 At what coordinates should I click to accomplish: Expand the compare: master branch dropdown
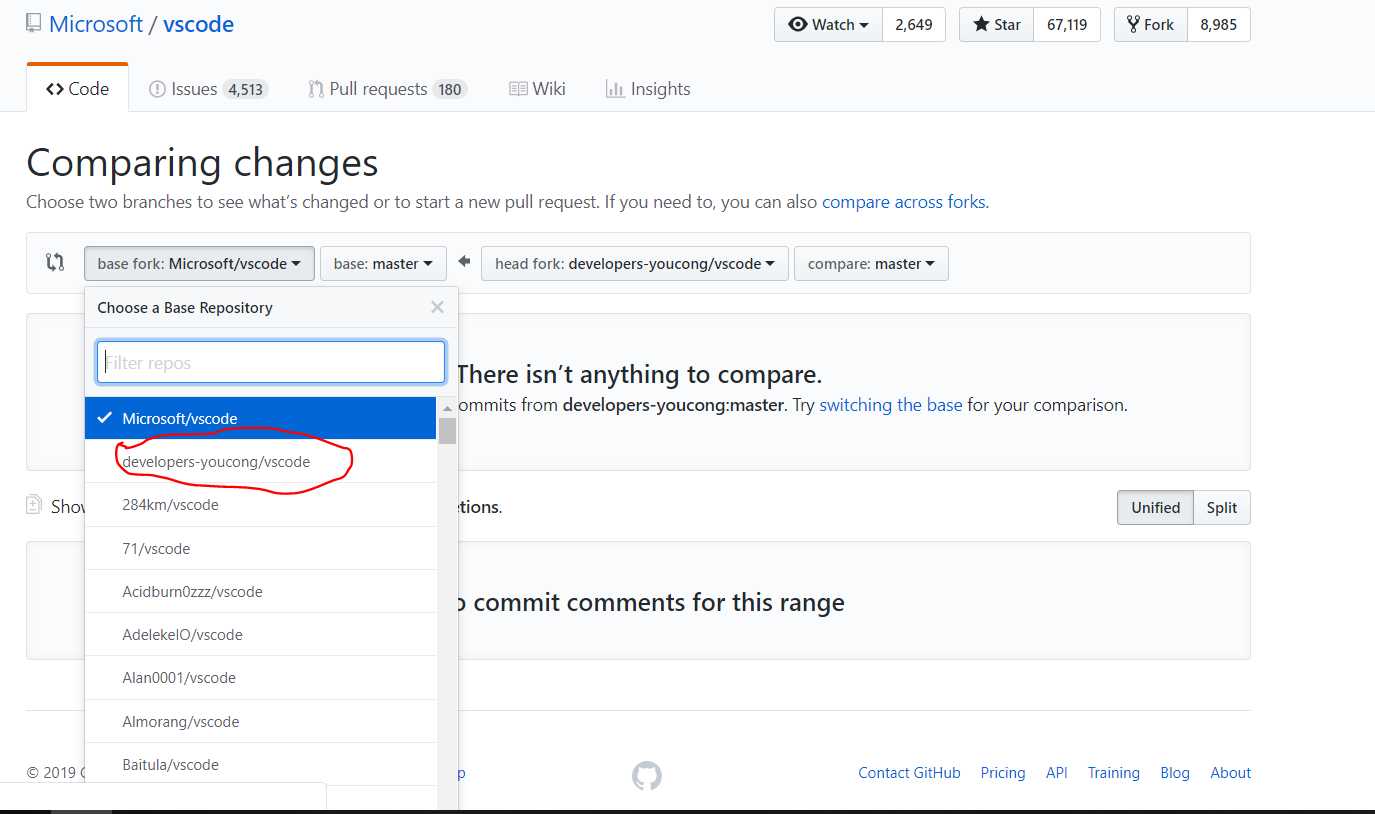click(x=871, y=264)
